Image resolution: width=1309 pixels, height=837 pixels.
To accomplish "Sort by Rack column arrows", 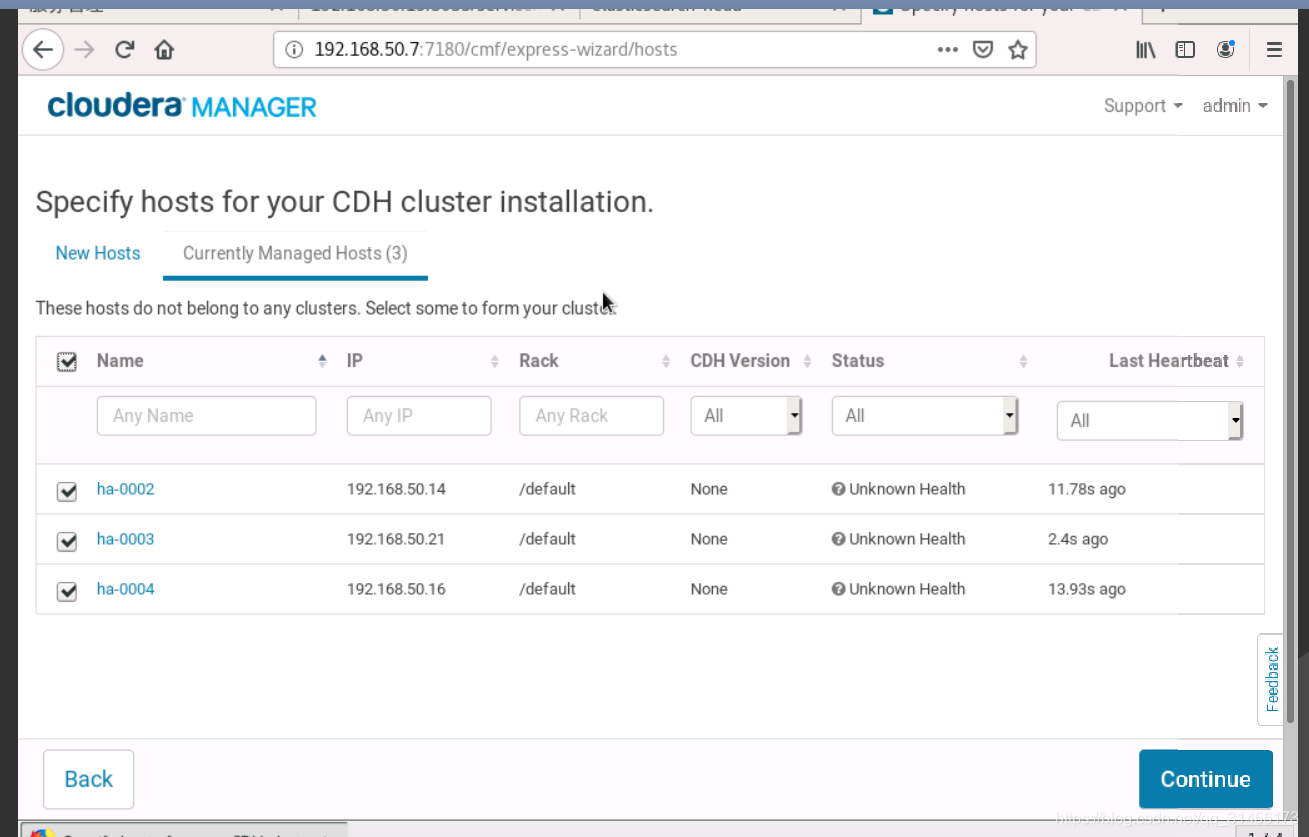I will click(x=666, y=361).
